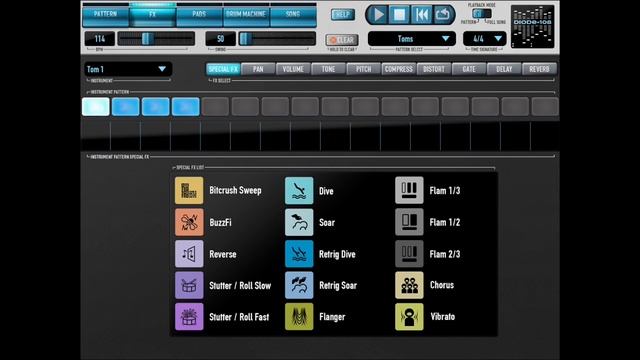This screenshot has height=360, width=640.
Task: Select the Flam 1/3 icon
Action: tap(409, 191)
